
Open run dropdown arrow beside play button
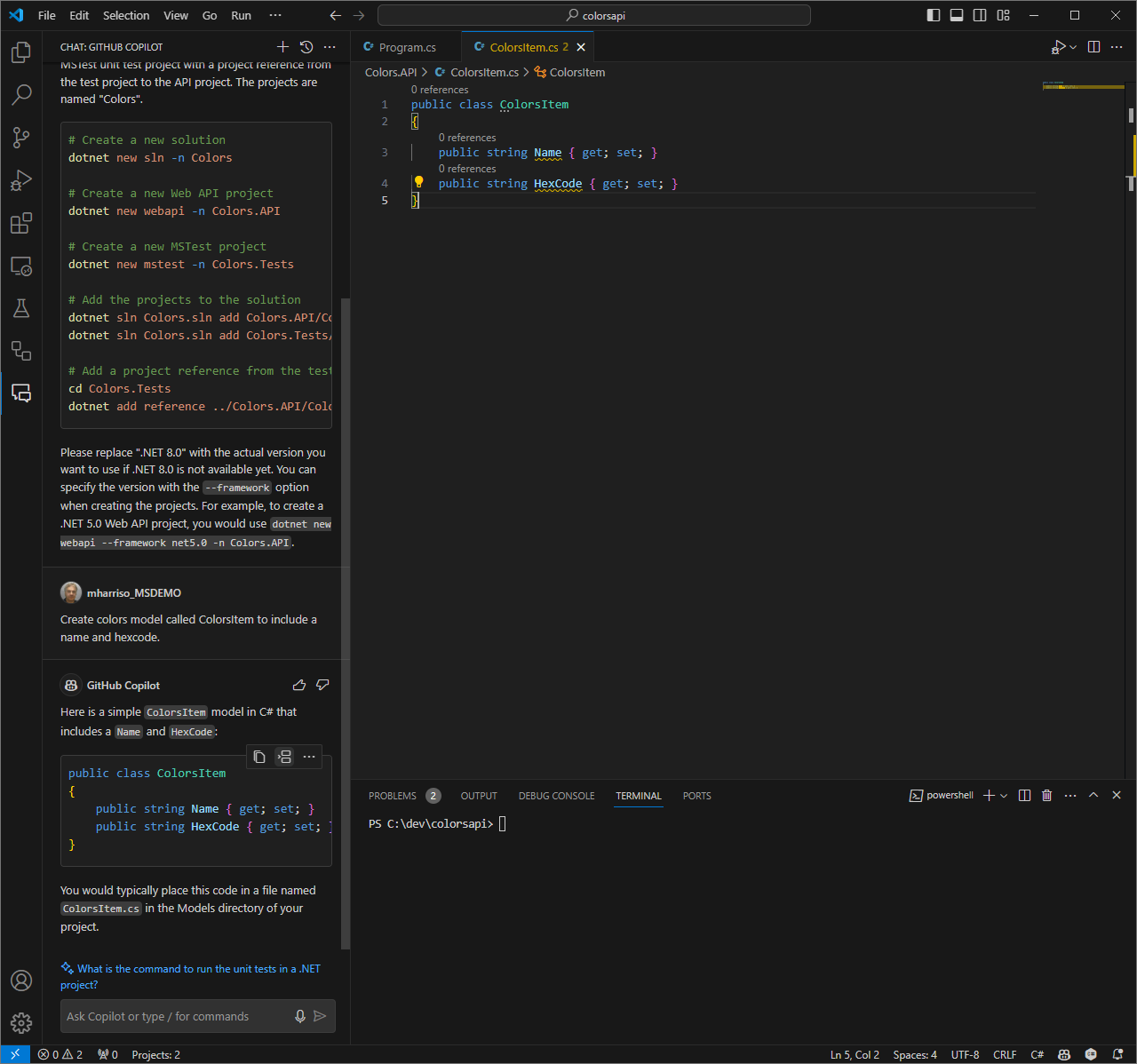click(x=1073, y=47)
